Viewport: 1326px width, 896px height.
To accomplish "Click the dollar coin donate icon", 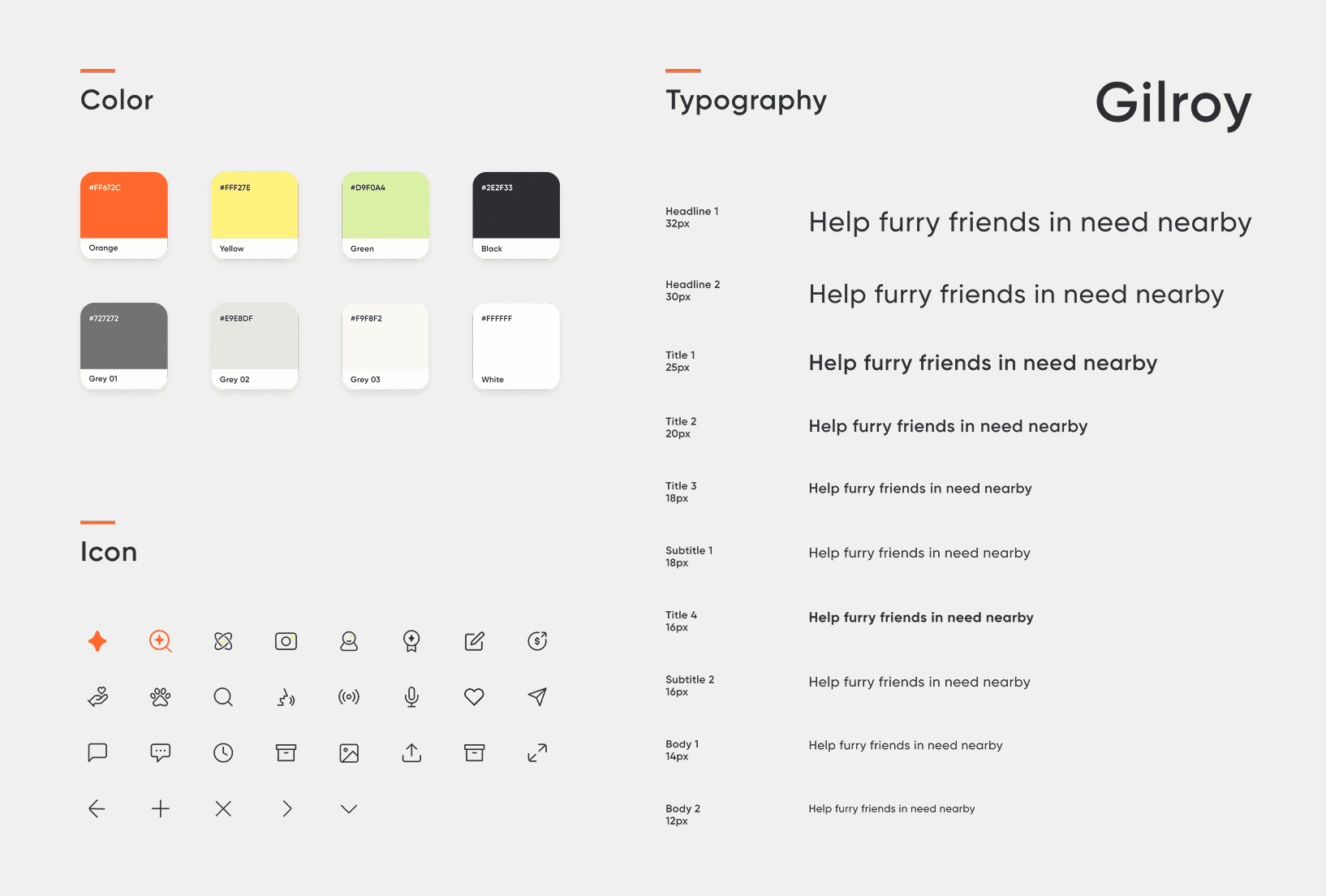I will 537,641.
